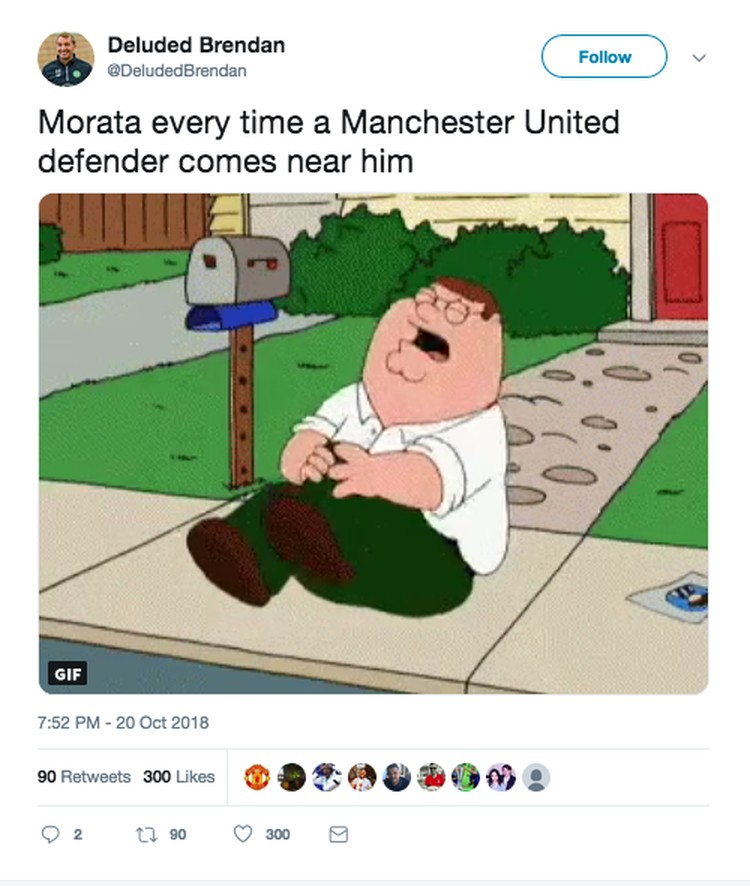Screen dimensions: 750x886
Task: Open the Manchester United crest liker avatar
Action: 257,777
